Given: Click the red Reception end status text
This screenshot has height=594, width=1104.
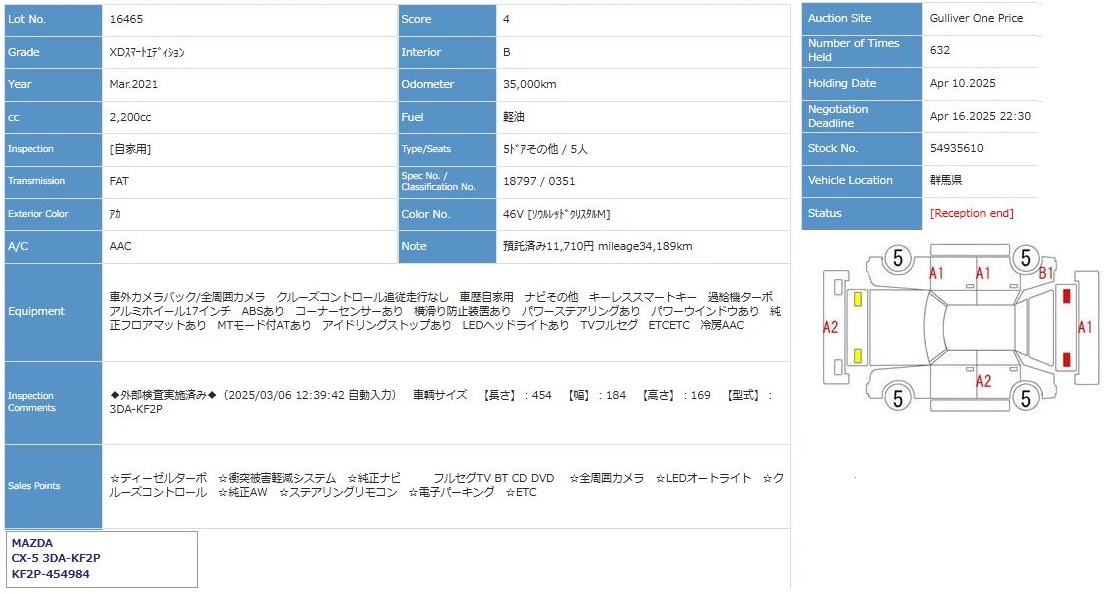Looking at the screenshot, I should [x=971, y=213].
